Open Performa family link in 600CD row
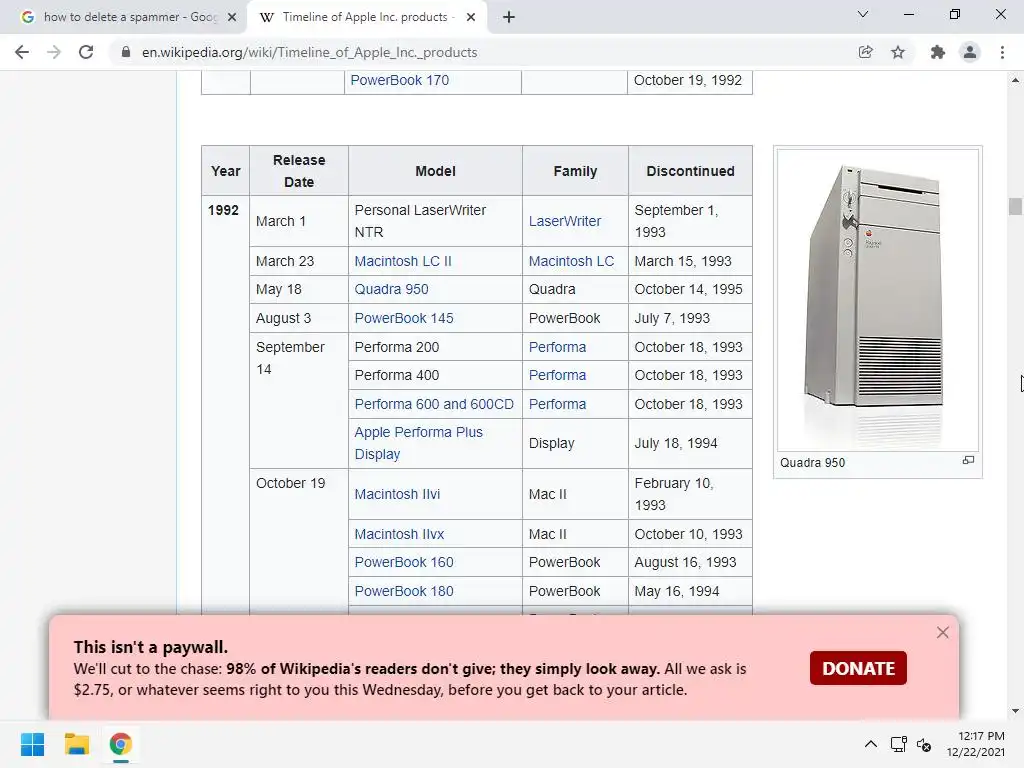The image size is (1024, 768). coord(558,404)
